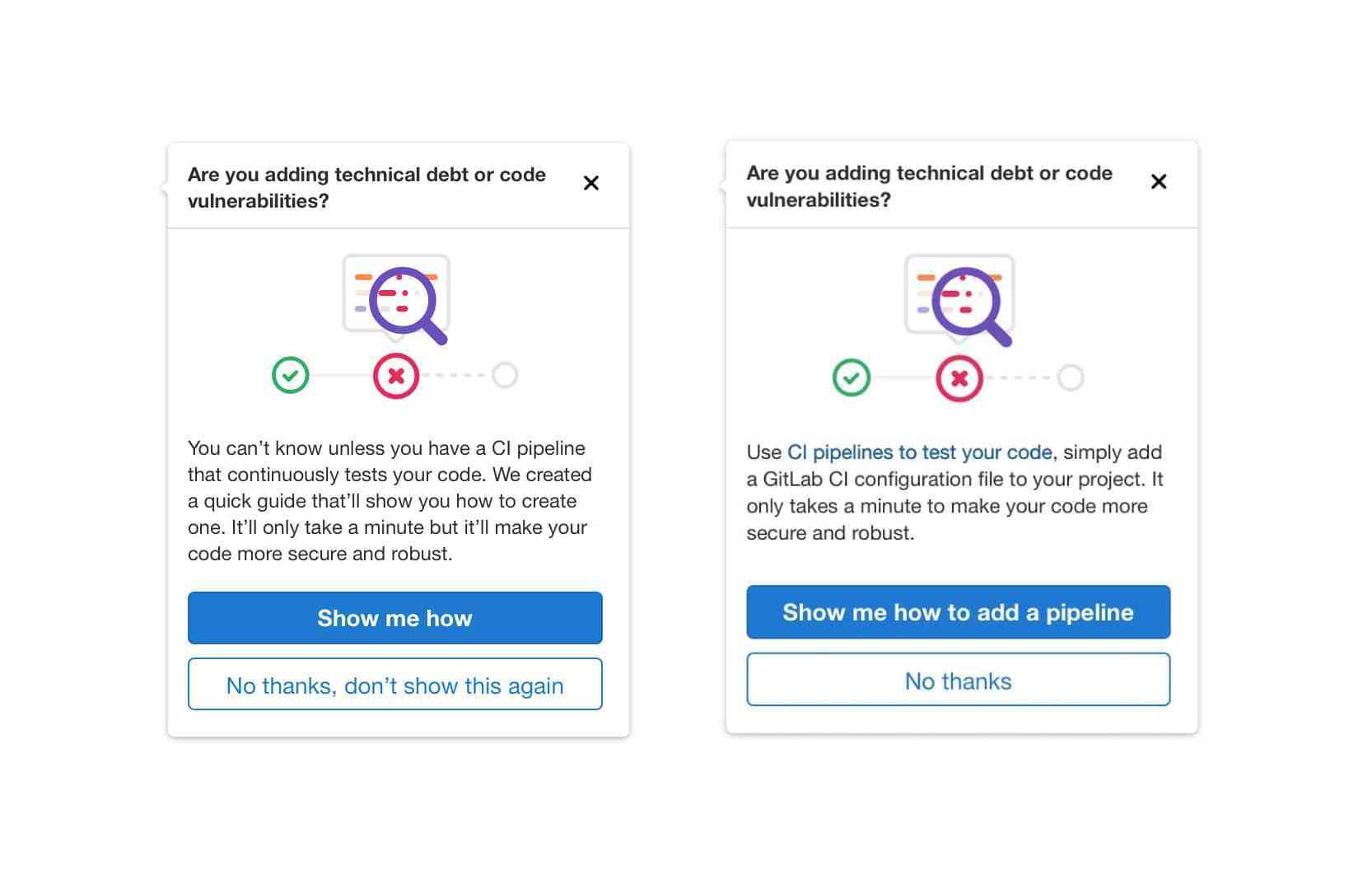This screenshot has width=1372, height=880.
Task: Close the right popover with X icon
Action: (1158, 181)
